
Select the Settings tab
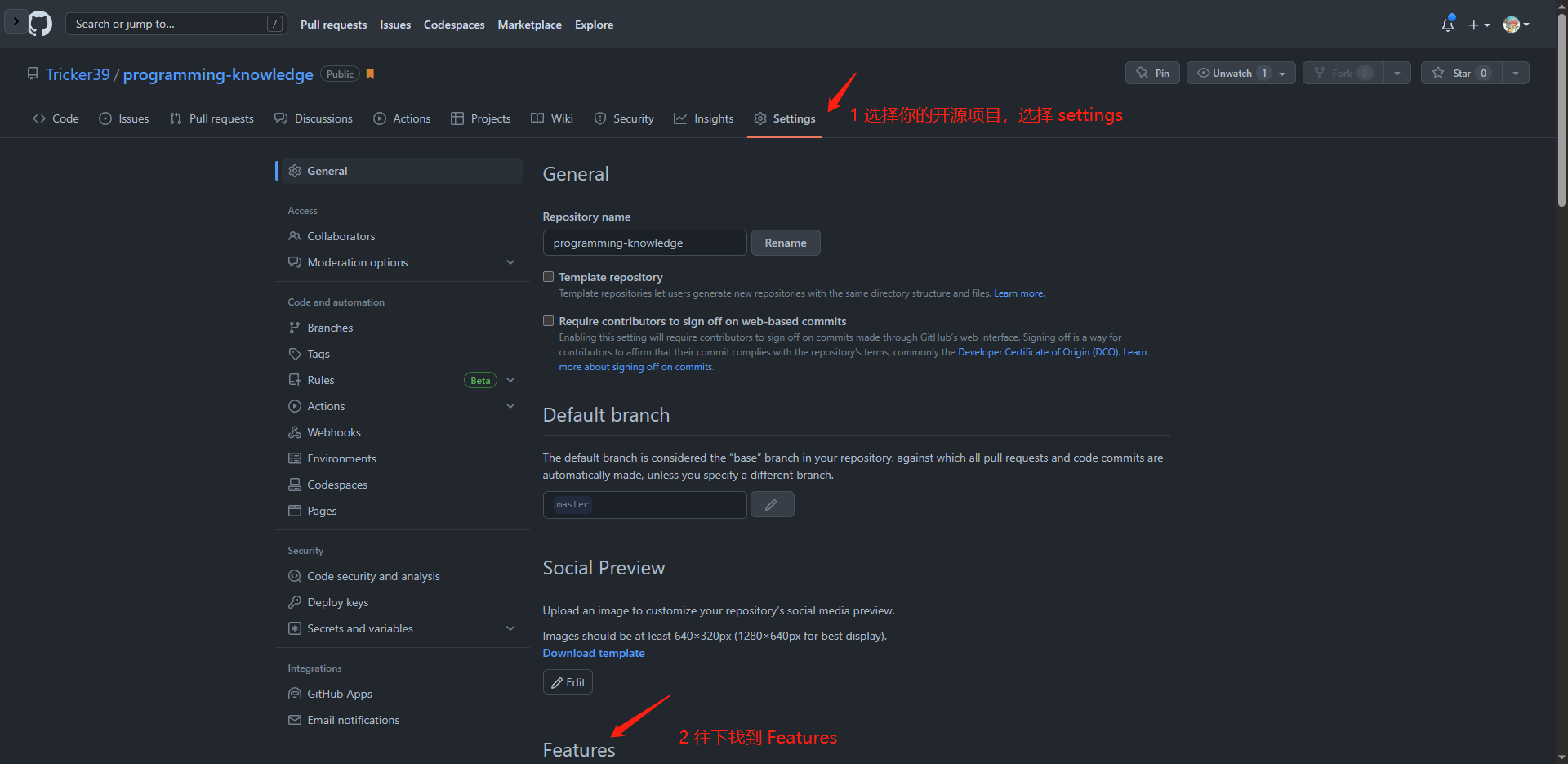785,118
